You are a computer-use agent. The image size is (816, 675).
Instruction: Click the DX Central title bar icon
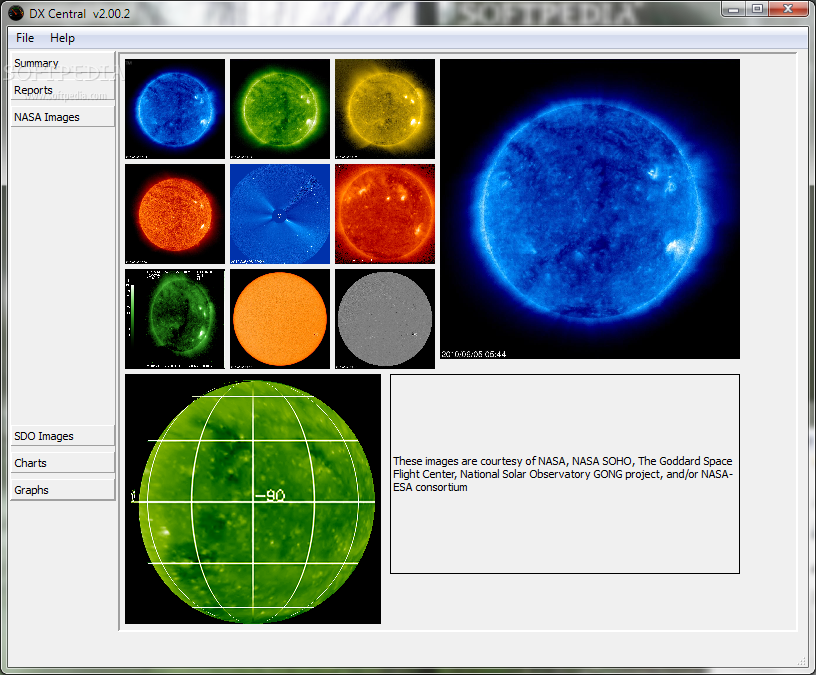(16, 13)
